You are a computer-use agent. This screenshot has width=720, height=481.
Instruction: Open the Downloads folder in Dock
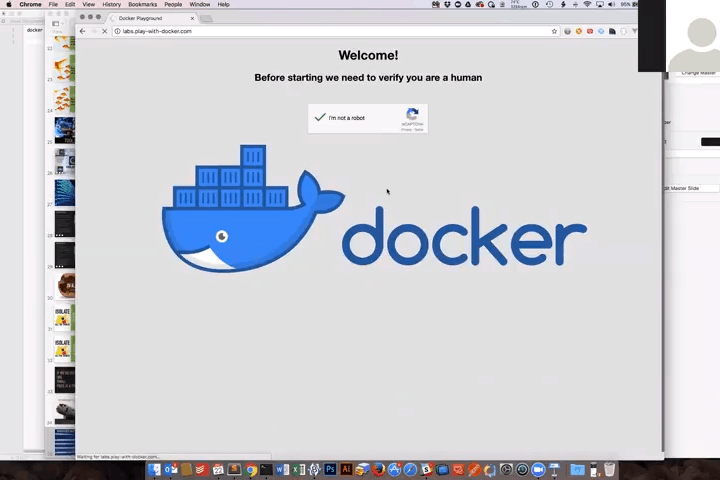click(577, 470)
